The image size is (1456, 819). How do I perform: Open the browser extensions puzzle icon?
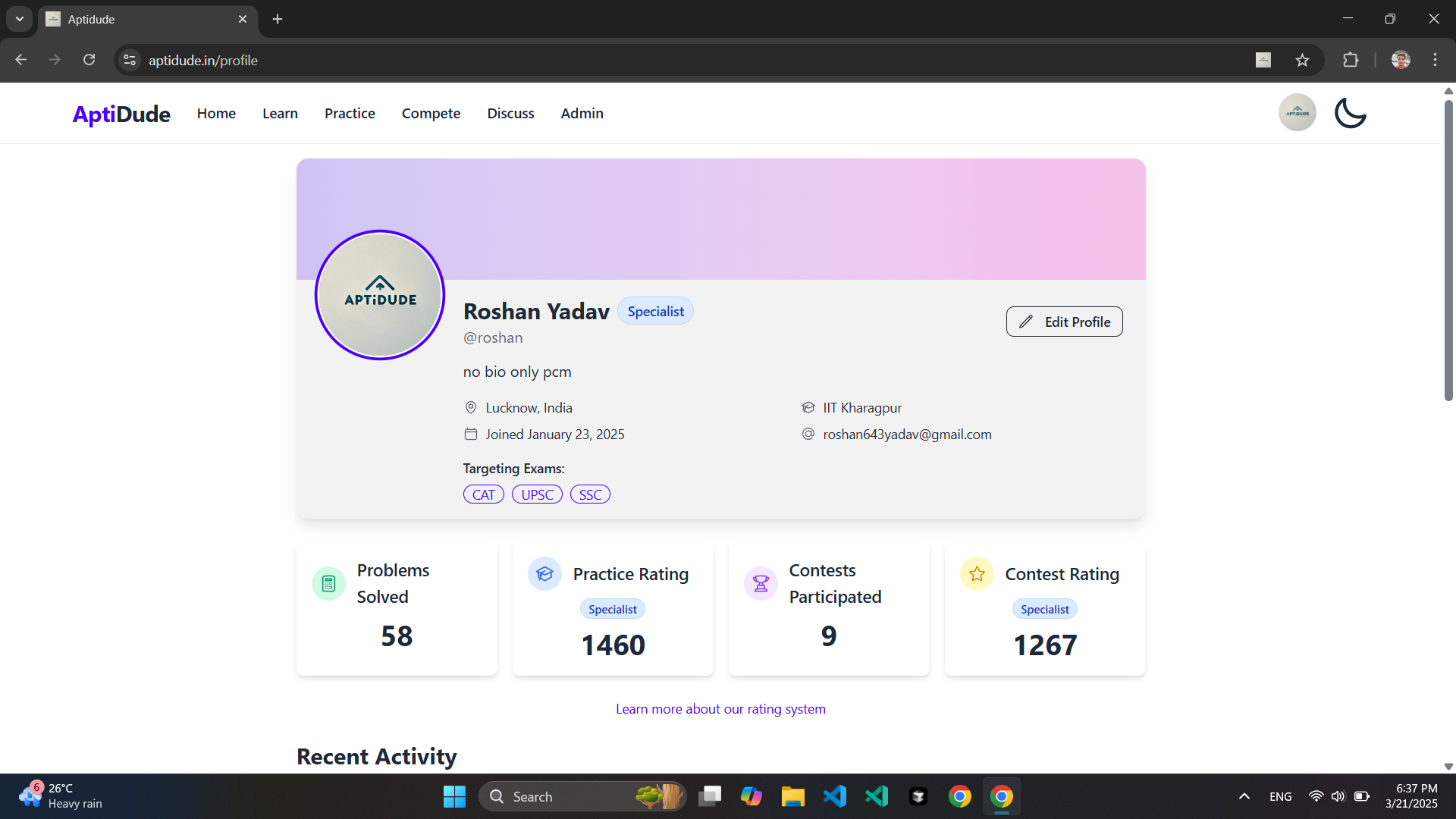(x=1351, y=60)
